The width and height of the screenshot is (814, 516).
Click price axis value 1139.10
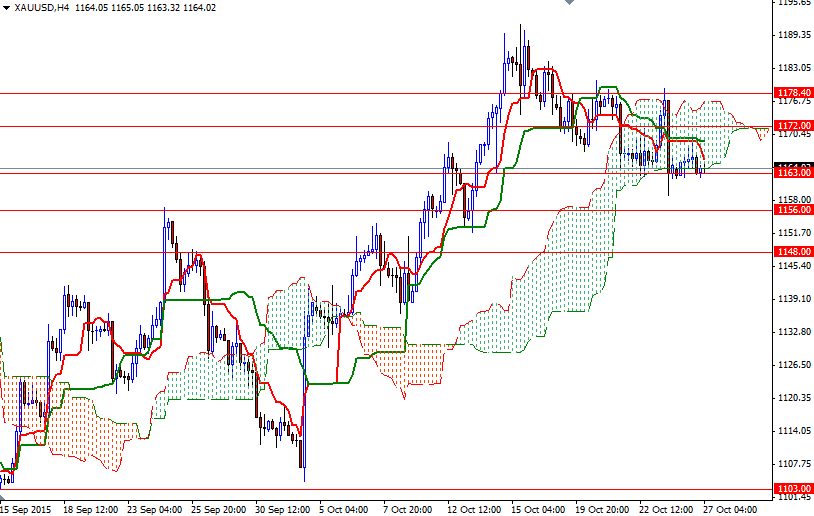(x=794, y=299)
